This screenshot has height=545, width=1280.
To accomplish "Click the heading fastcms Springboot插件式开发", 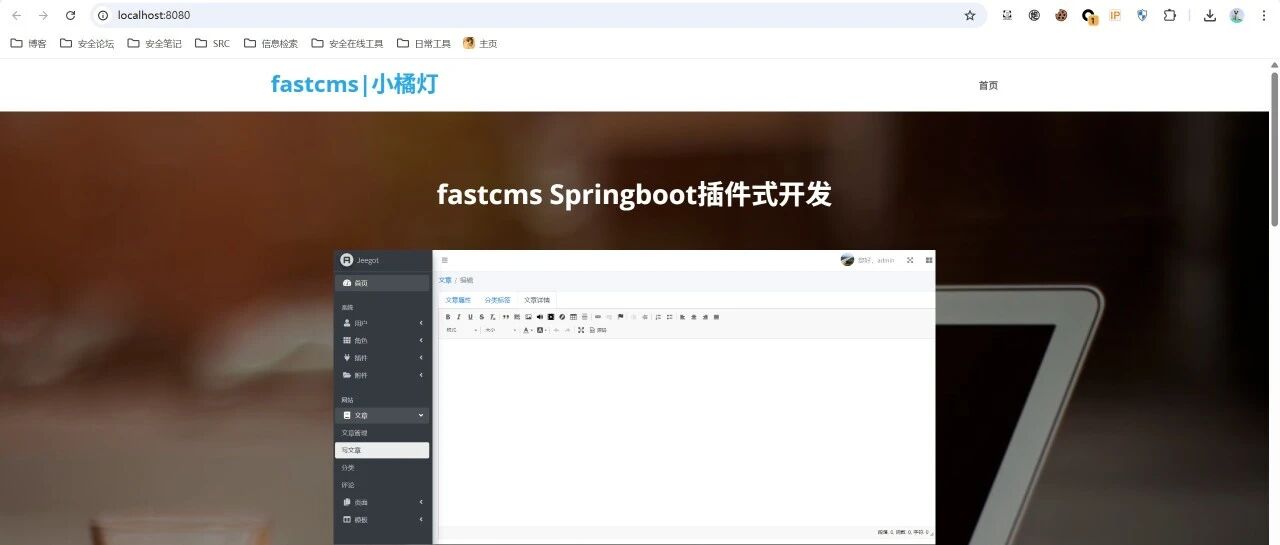I will tap(634, 194).
